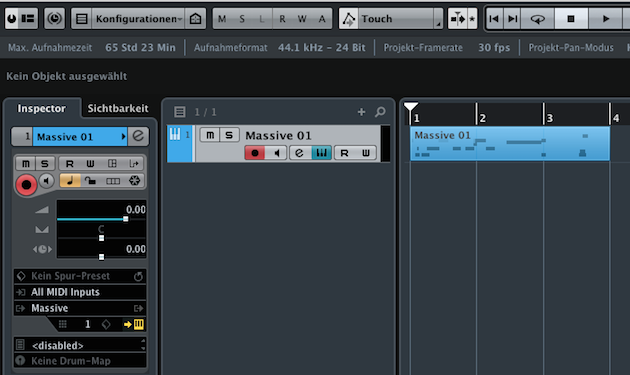The image size is (630, 375).
Task: Click the automation mode icon beside Touch
Action: (348, 18)
